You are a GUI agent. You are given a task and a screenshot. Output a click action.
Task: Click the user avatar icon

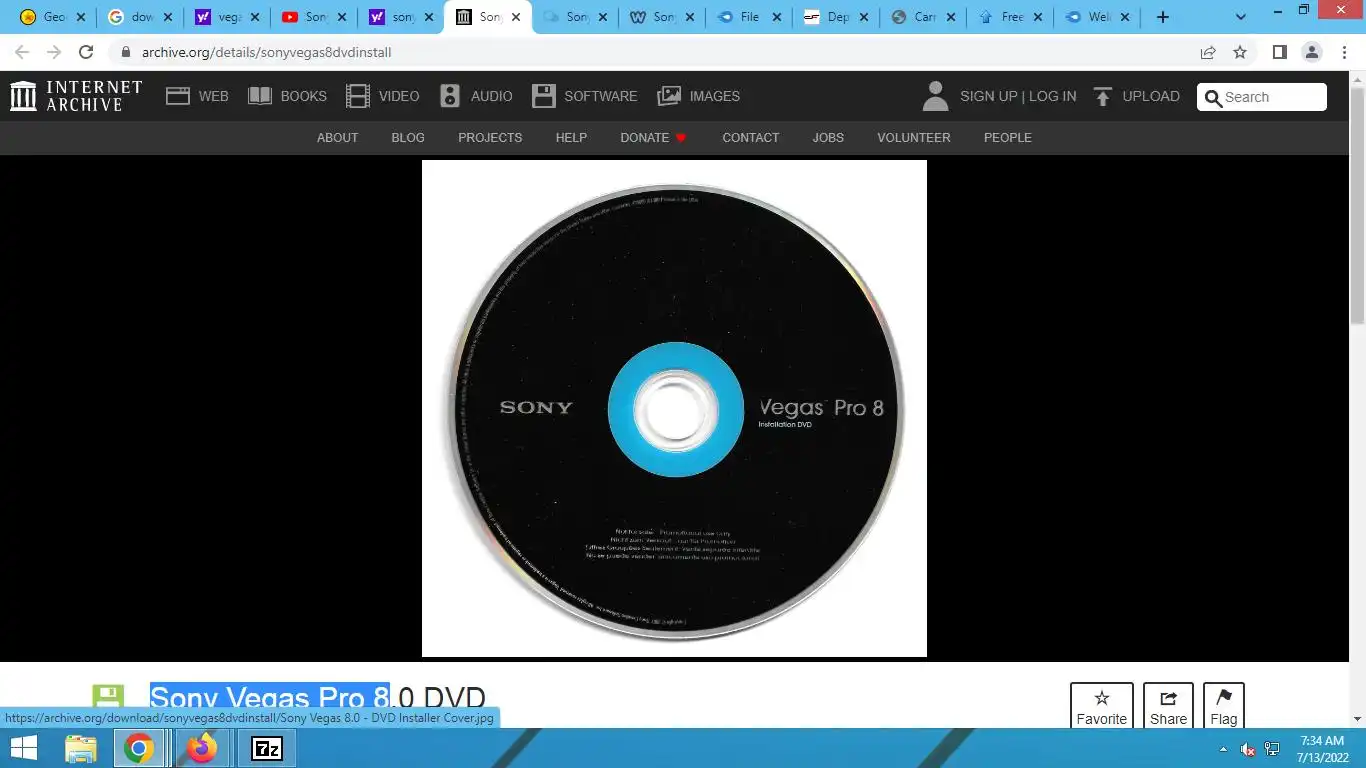(x=935, y=96)
